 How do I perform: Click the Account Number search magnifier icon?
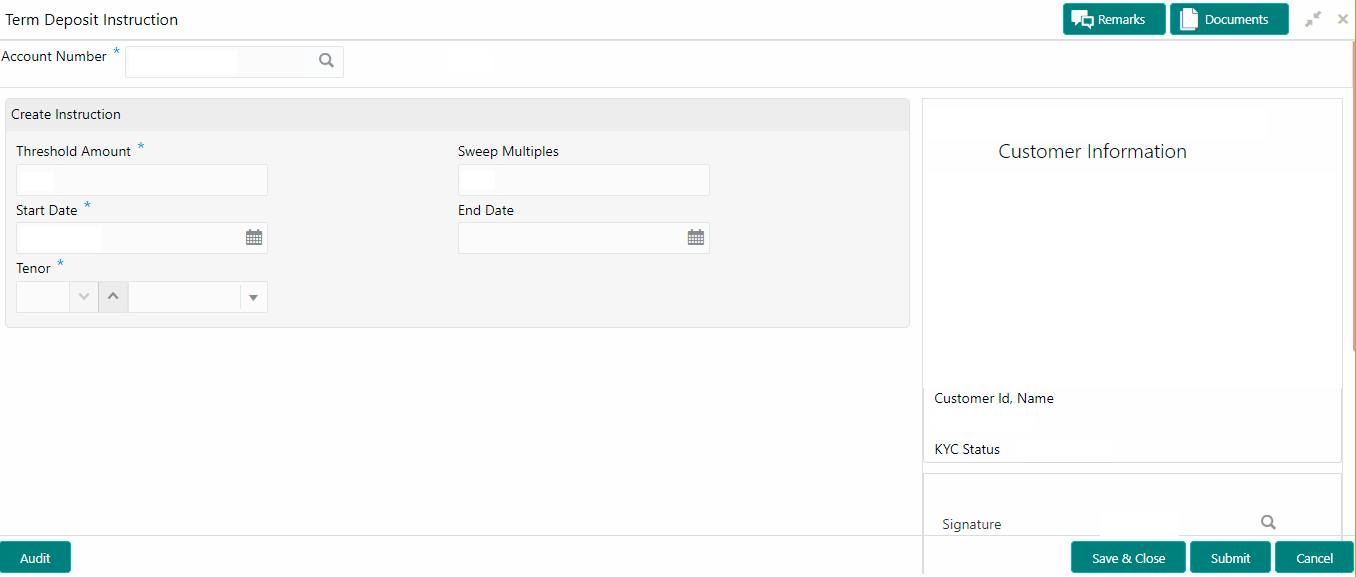click(326, 61)
